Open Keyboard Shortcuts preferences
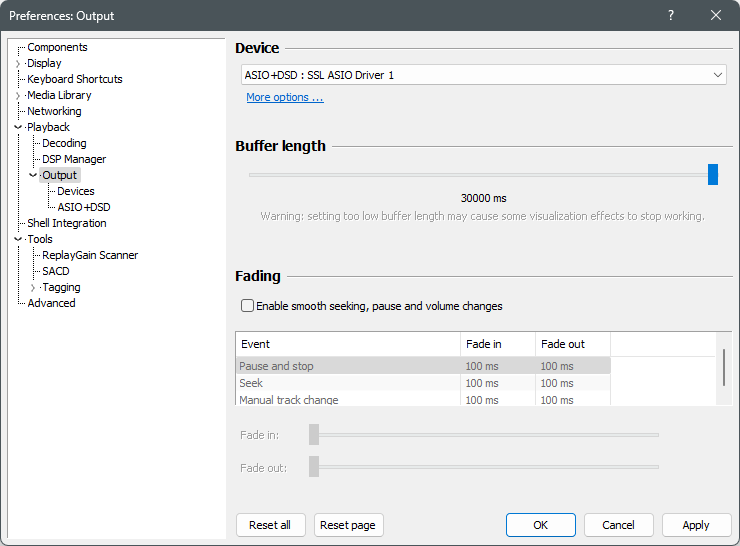This screenshot has width=740, height=546. point(75,79)
